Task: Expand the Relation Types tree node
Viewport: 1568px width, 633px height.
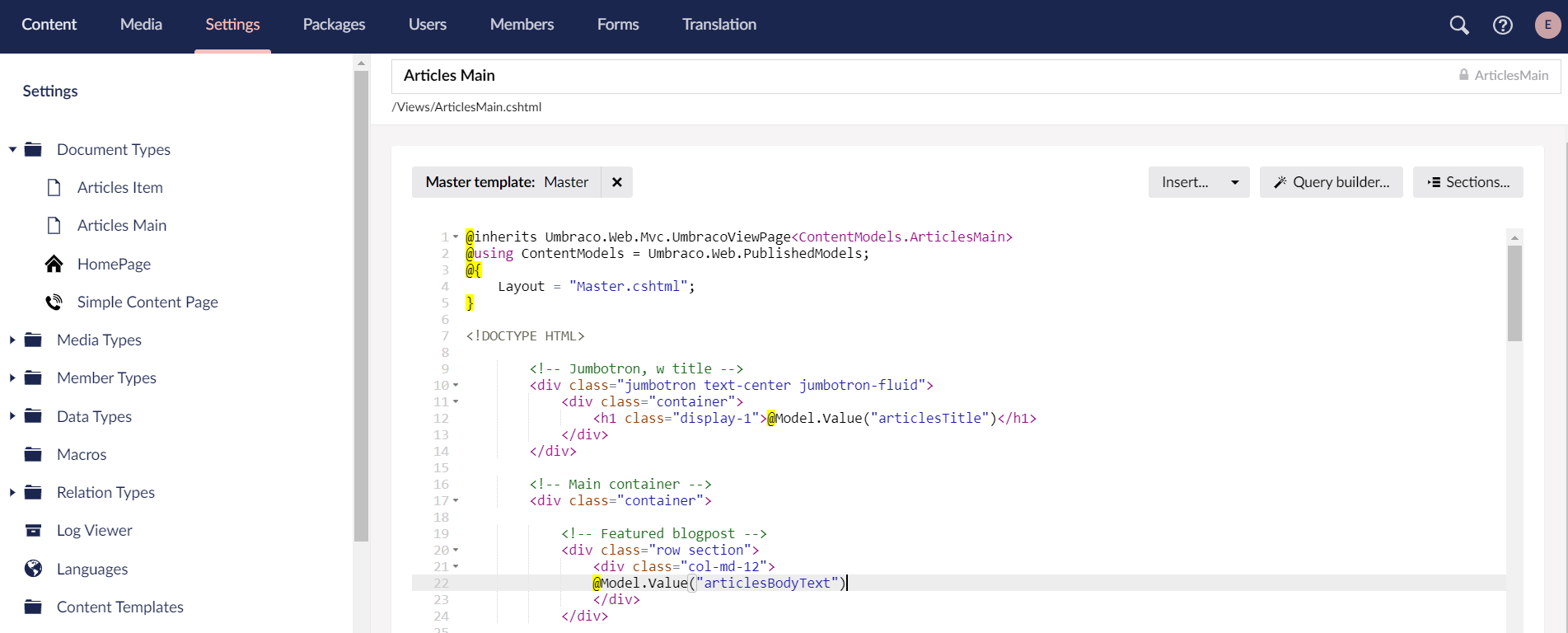Action: (x=12, y=492)
